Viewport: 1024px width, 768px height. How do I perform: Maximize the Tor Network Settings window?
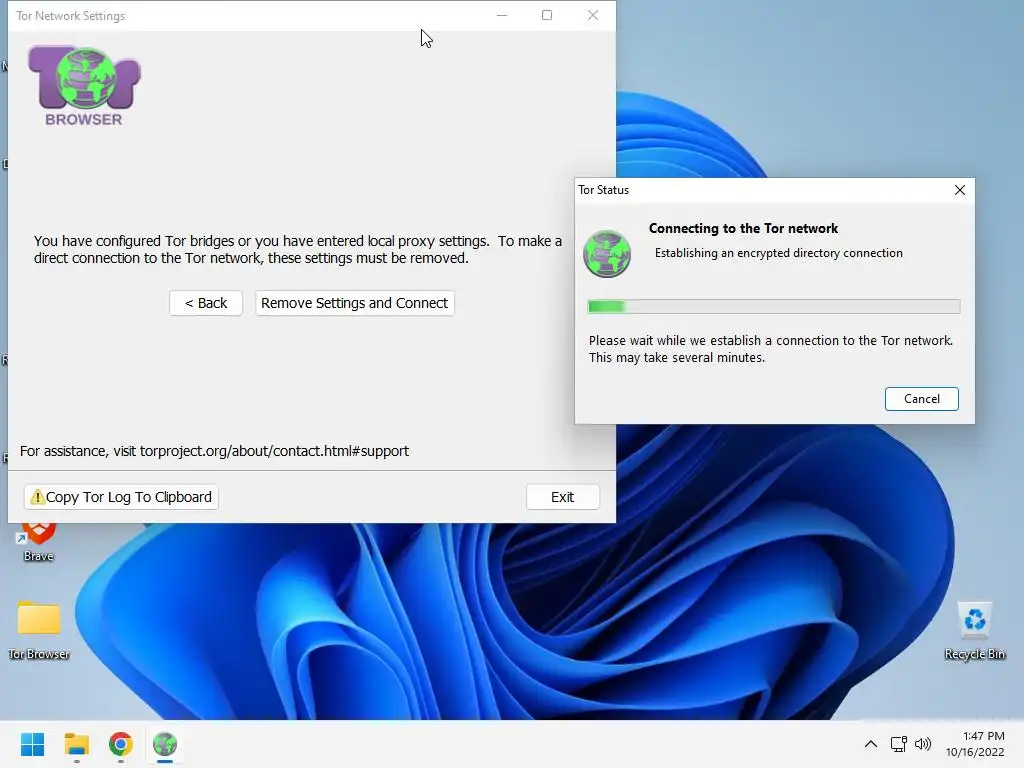click(547, 15)
